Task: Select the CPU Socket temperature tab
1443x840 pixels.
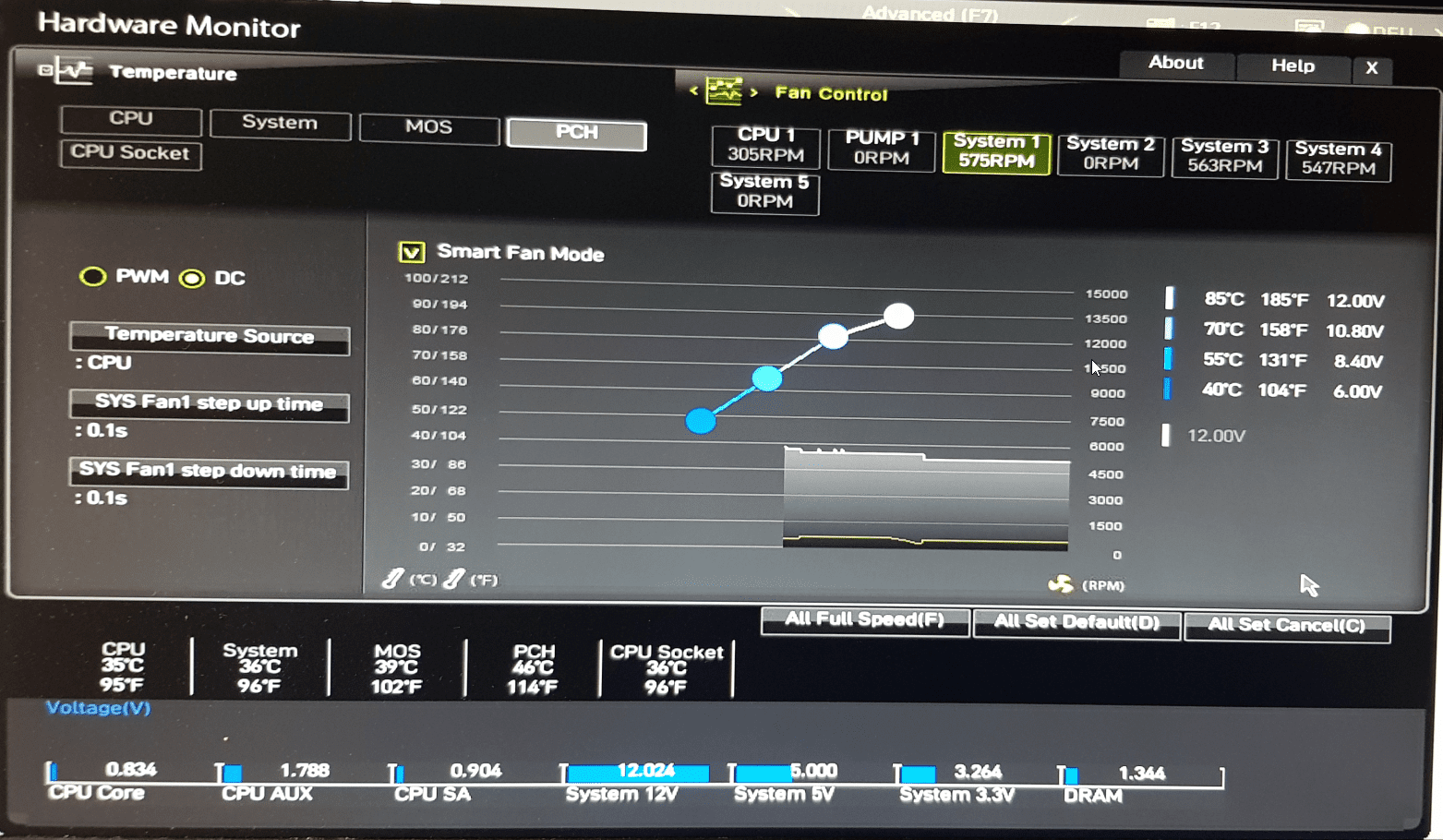Action: pos(130,153)
